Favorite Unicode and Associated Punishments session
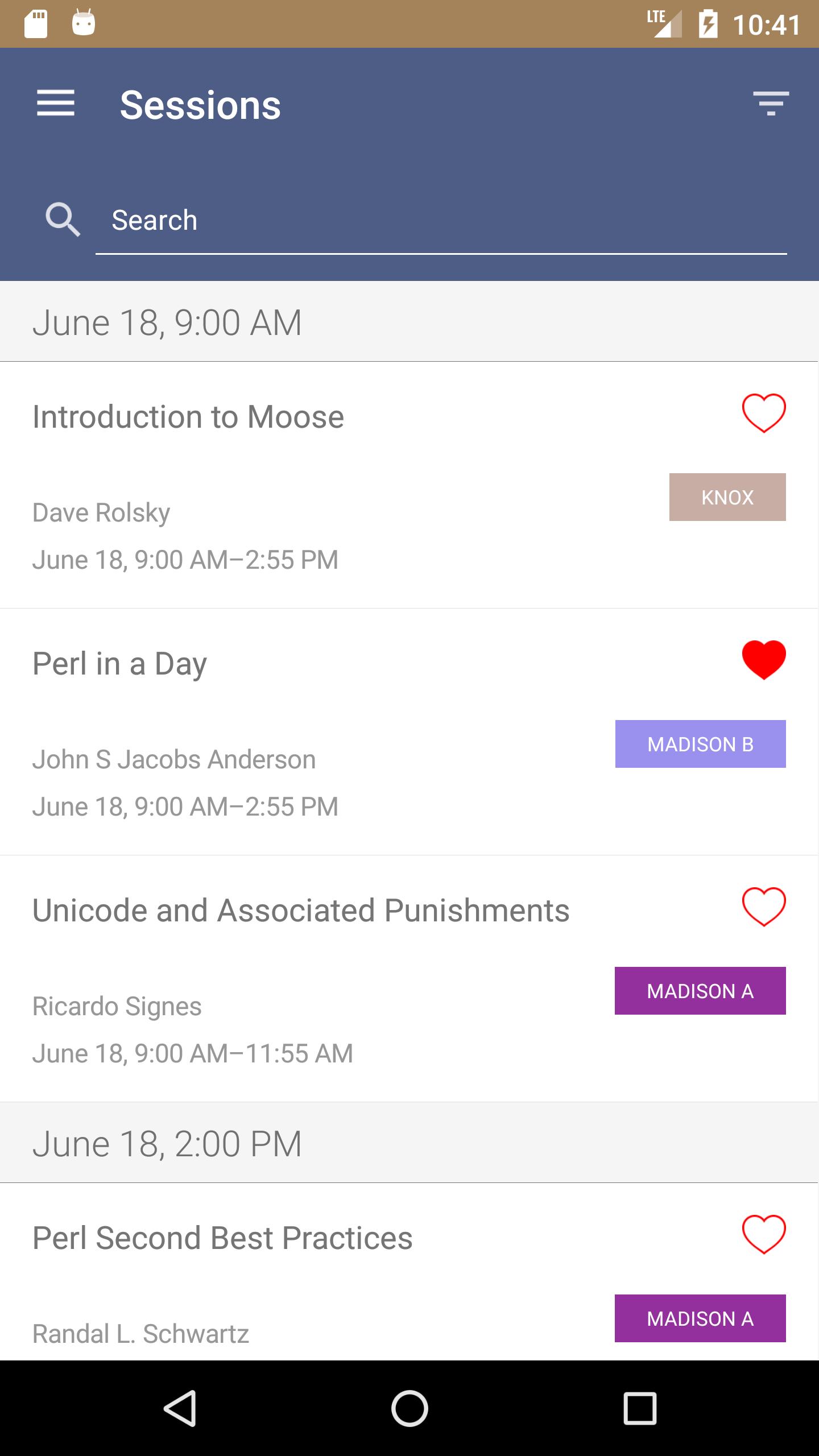Screen dimensions: 819x1456 click(x=764, y=907)
